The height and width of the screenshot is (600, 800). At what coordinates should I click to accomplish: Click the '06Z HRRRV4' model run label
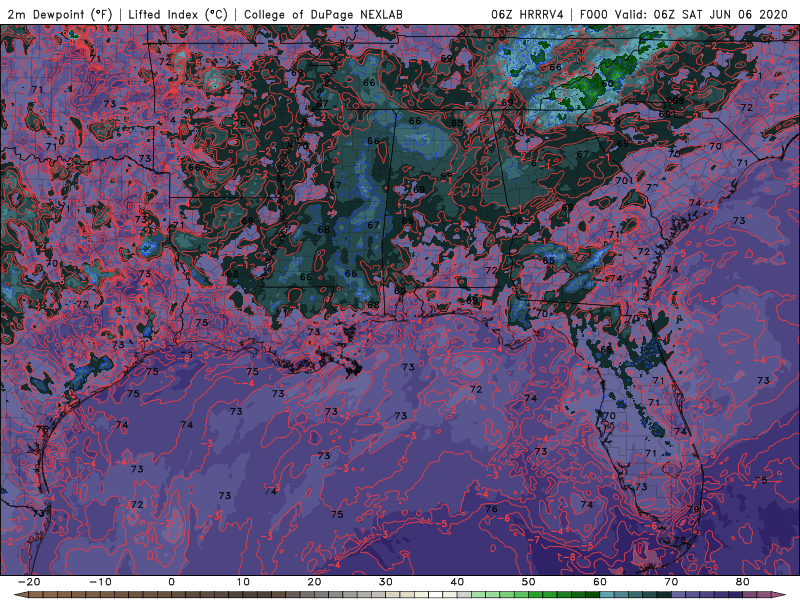527,14
